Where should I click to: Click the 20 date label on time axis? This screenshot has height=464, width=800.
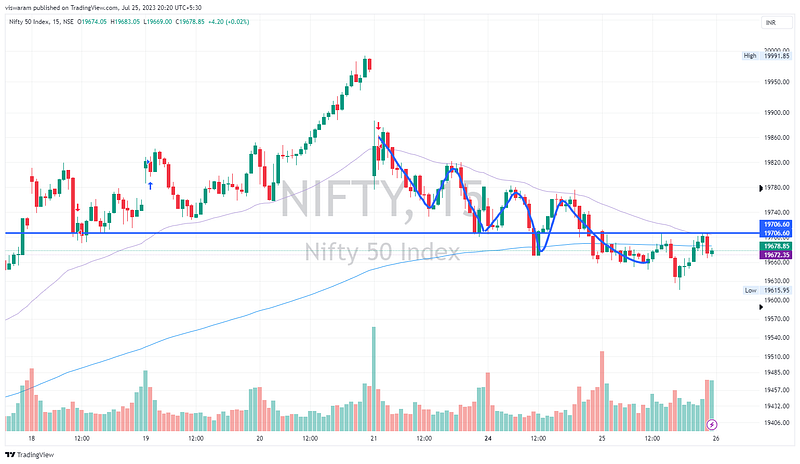260,438
